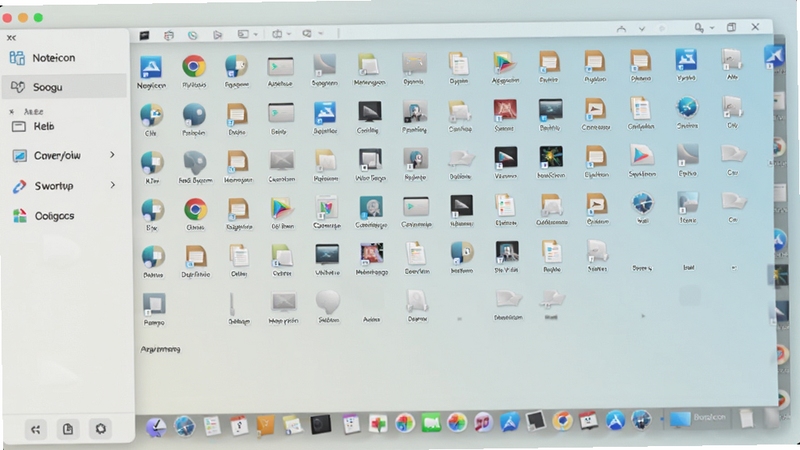The height and width of the screenshot is (450, 800).
Task: Open the Chrome icon in the top grid row
Action: (x=194, y=66)
